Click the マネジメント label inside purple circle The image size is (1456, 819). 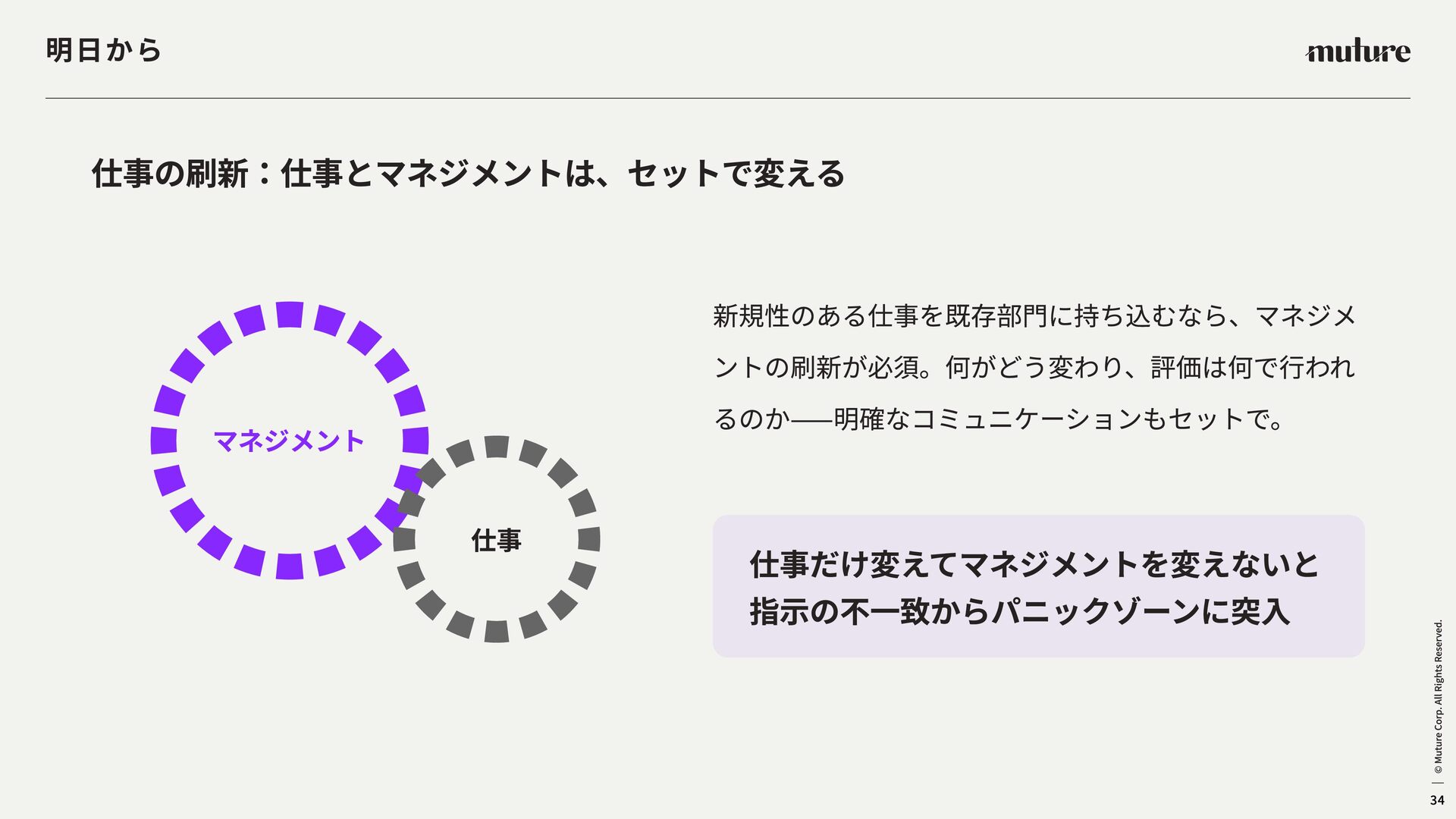coord(289,441)
